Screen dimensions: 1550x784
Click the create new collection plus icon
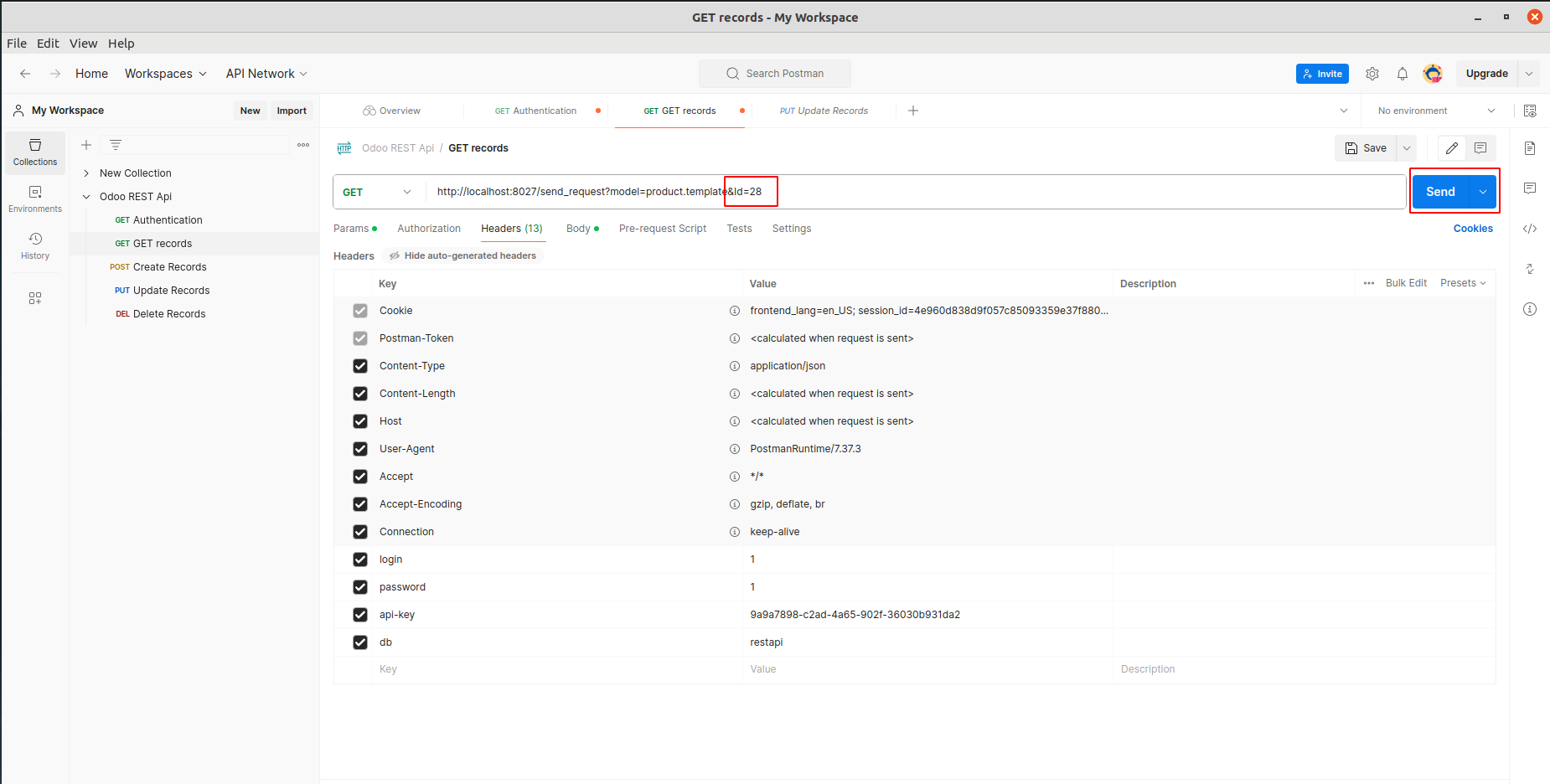(x=86, y=145)
